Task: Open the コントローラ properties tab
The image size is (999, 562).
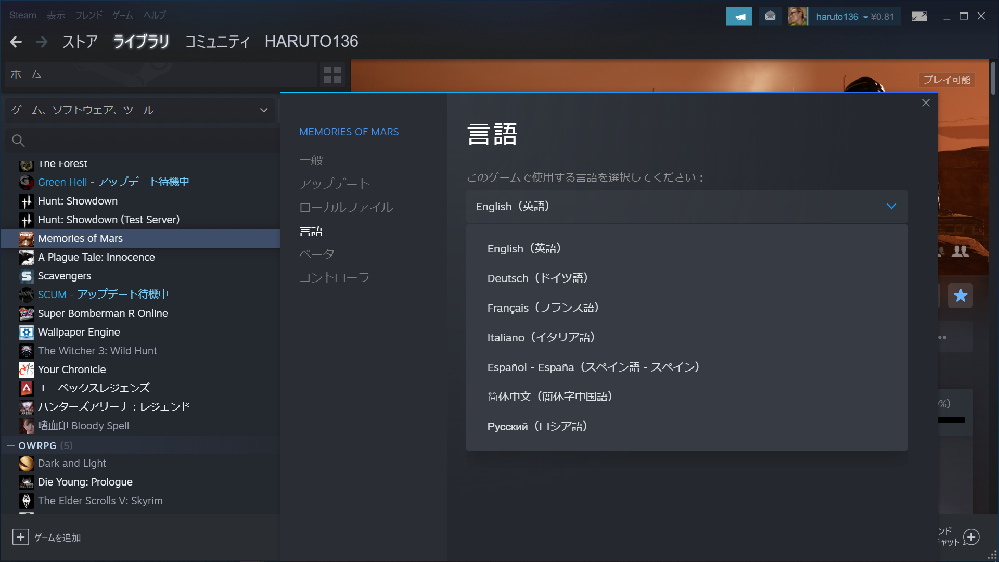Action: (x=334, y=278)
